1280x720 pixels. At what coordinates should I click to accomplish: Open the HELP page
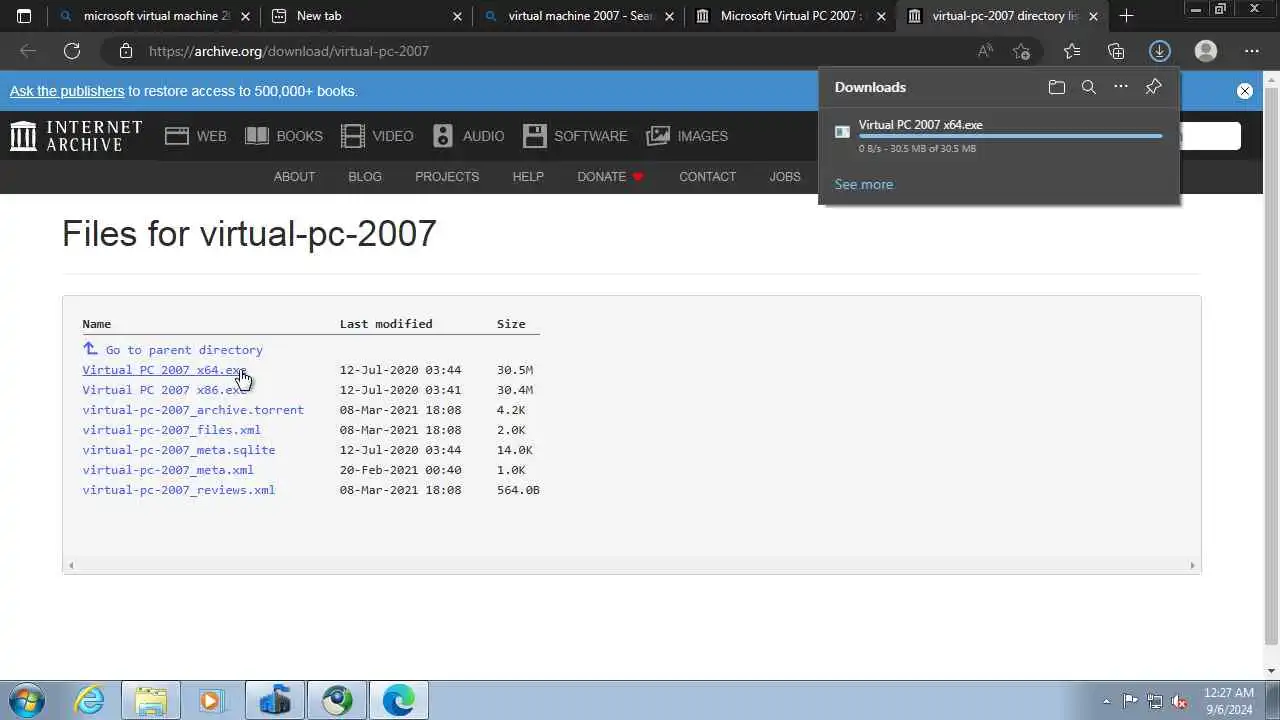[x=528, y=177]
